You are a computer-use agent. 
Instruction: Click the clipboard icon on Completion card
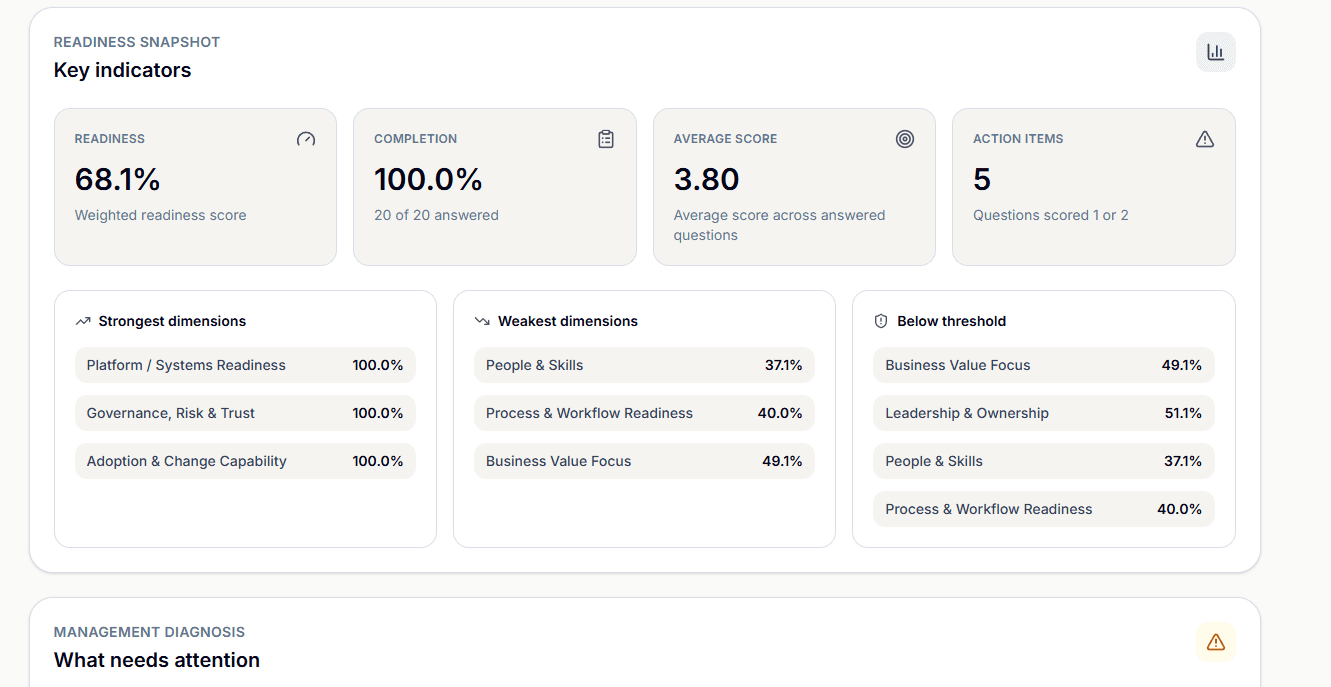pos(606,139)
